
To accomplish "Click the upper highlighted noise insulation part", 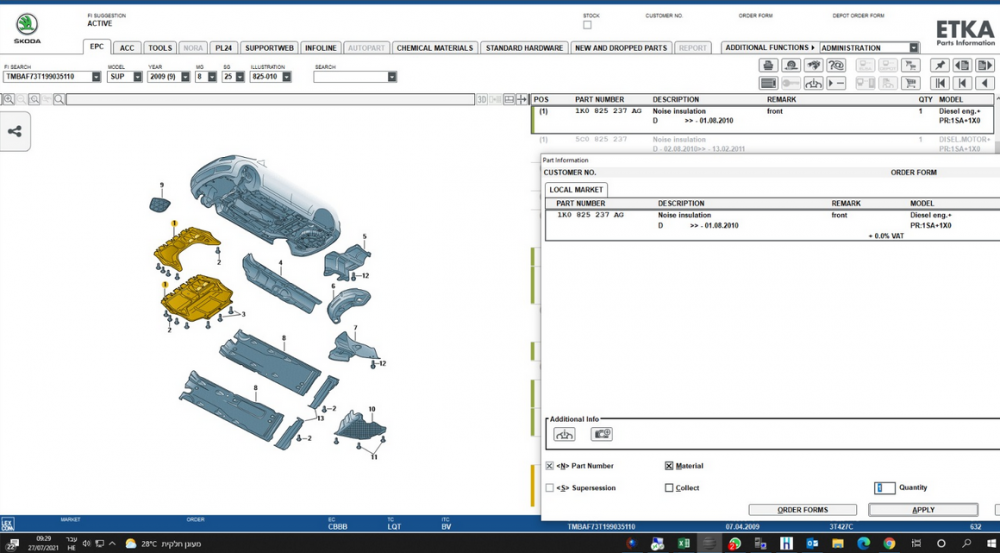I will 186,247.
